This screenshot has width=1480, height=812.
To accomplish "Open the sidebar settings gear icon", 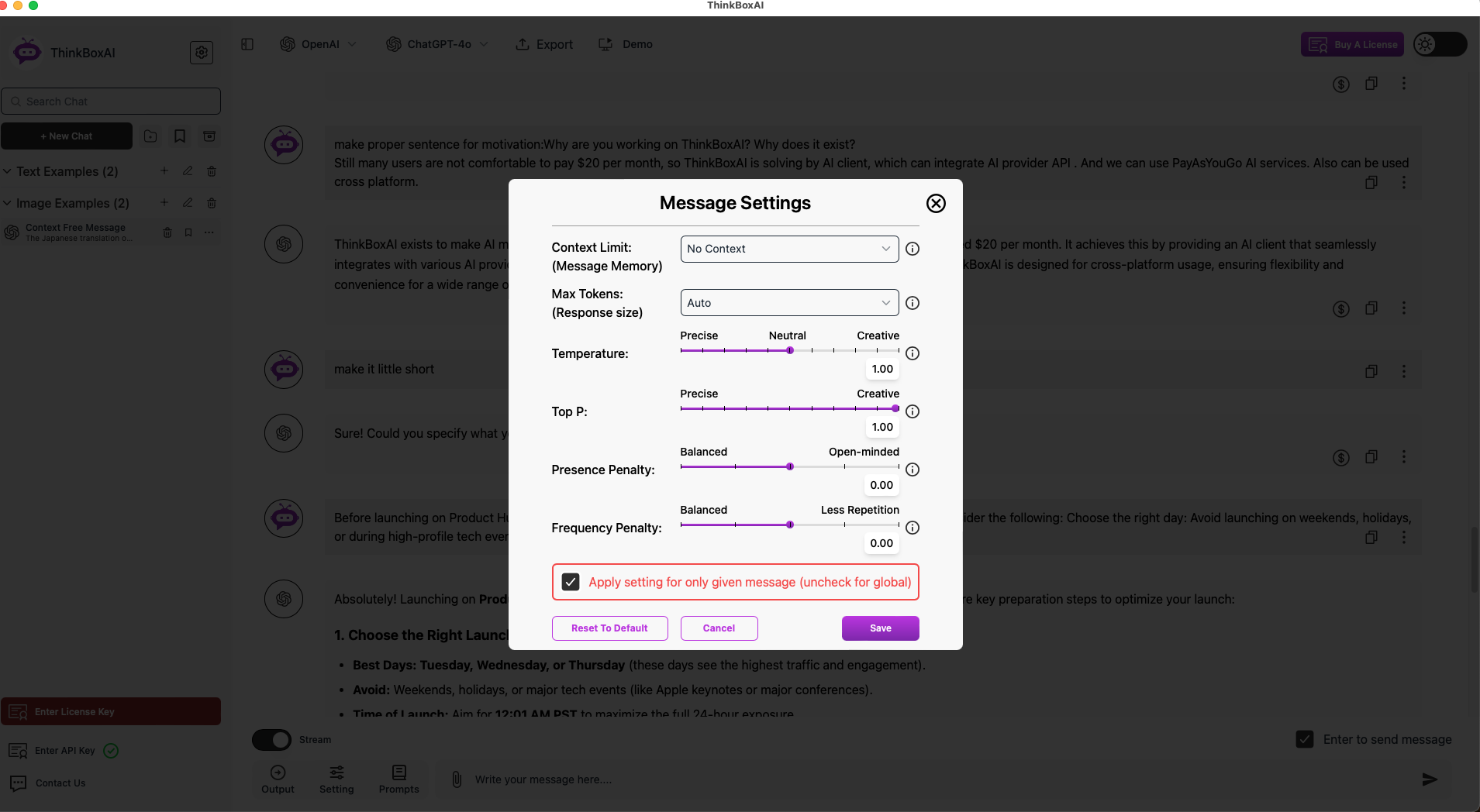I will (202, 53).
